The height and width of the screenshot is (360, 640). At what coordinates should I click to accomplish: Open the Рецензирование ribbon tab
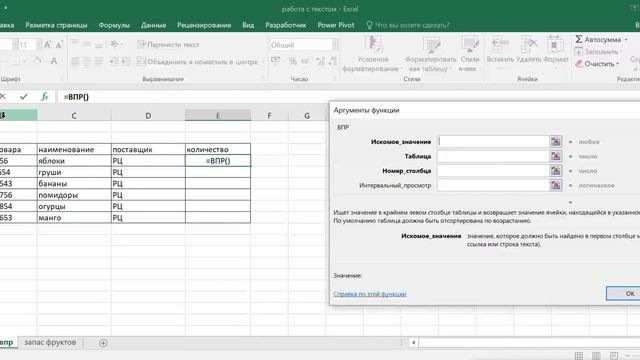pos(204,25)
